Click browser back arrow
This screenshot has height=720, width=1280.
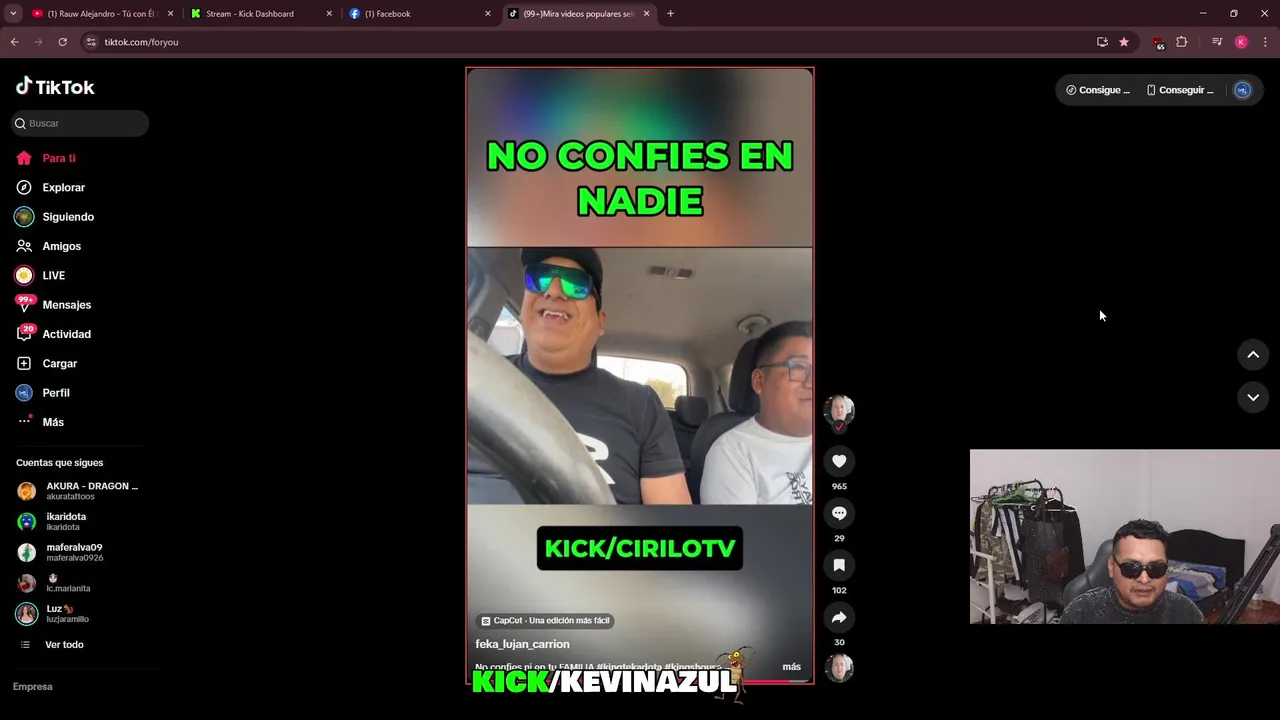(14, 42)
